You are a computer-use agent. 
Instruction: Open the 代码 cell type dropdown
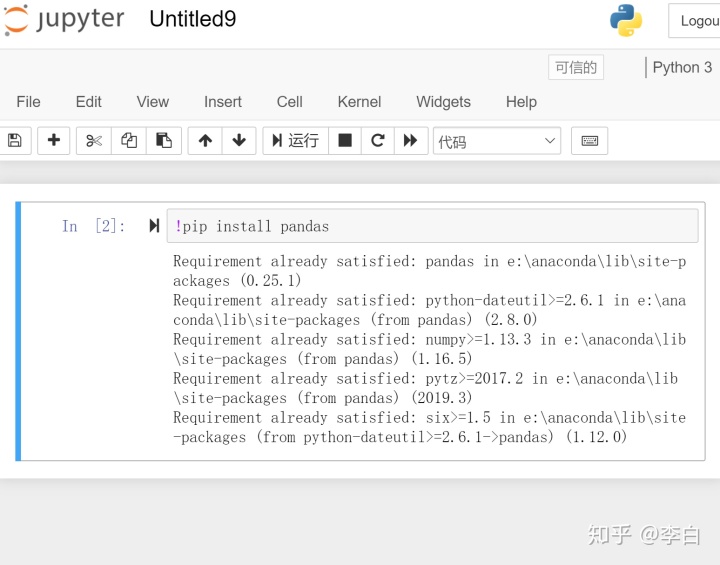pos(497,141)
